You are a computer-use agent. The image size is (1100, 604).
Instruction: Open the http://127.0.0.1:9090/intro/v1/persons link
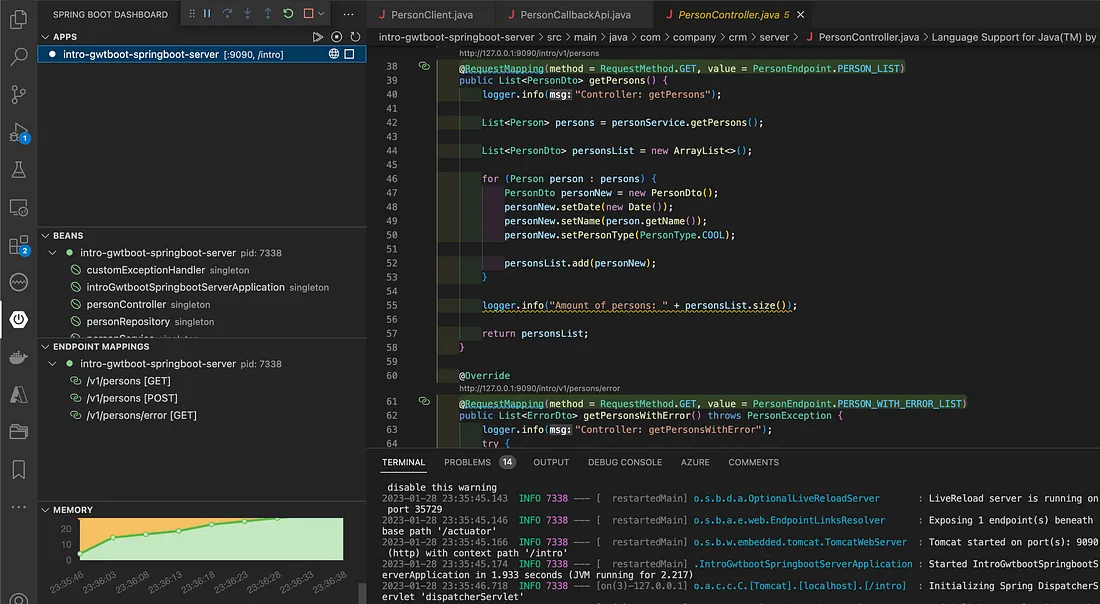point(529,53)
